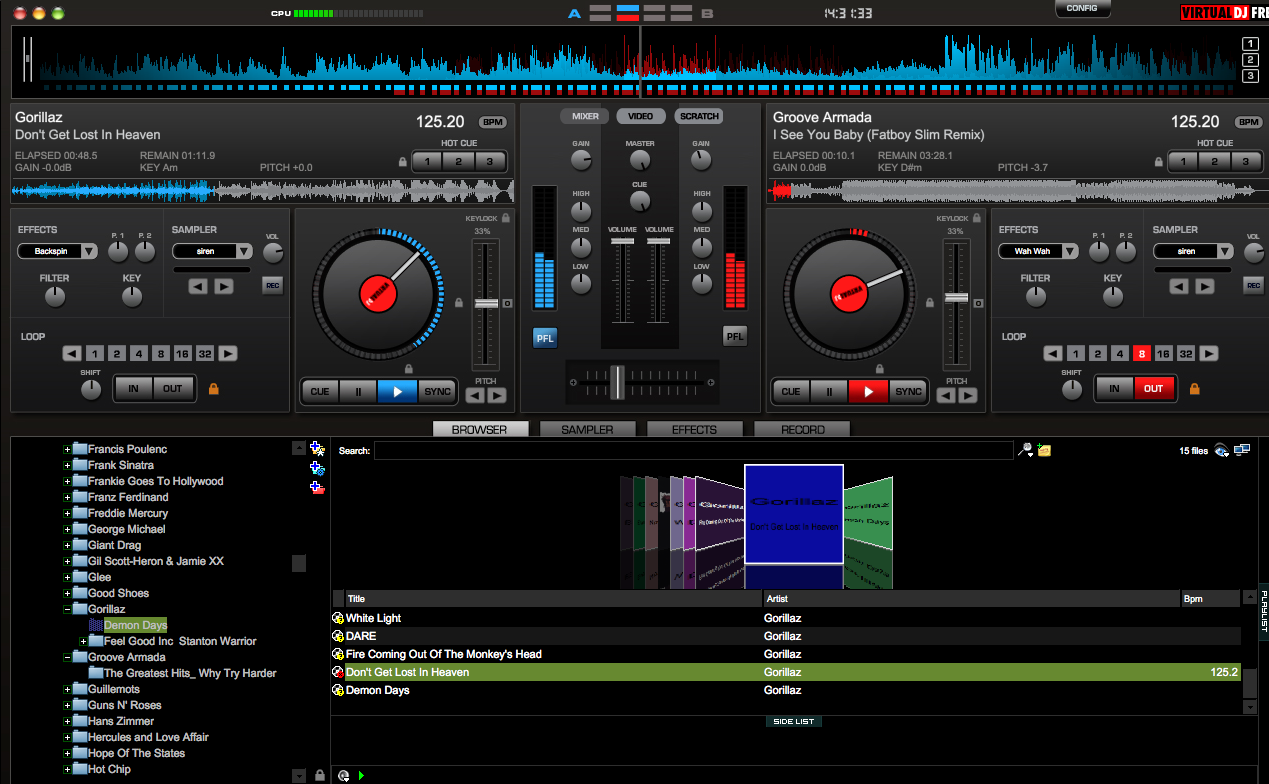Click the external display icon above the playlist

pyautogui.click(x=1243, y=449)
